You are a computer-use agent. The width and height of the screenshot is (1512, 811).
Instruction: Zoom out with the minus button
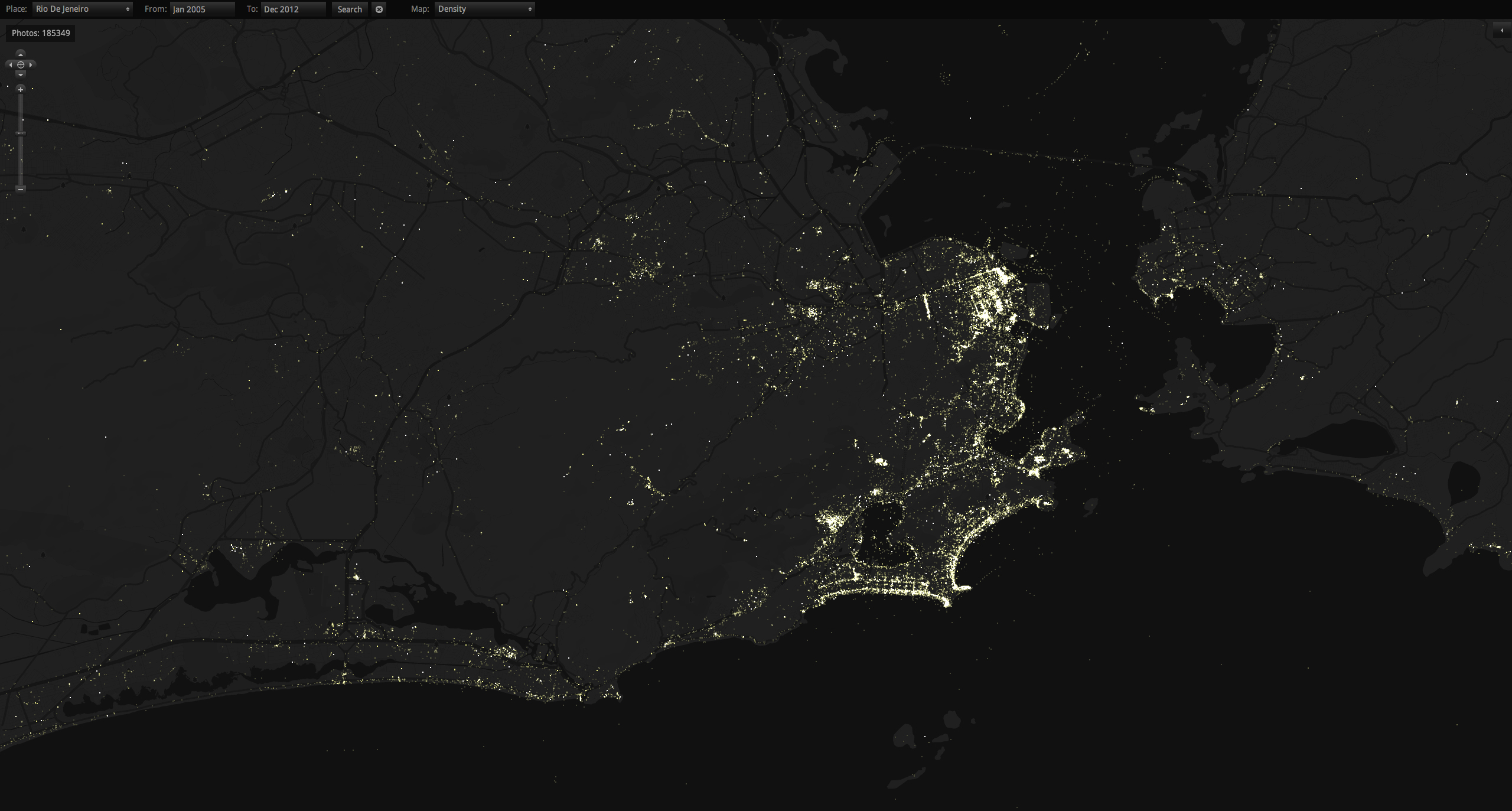[21, 189]
